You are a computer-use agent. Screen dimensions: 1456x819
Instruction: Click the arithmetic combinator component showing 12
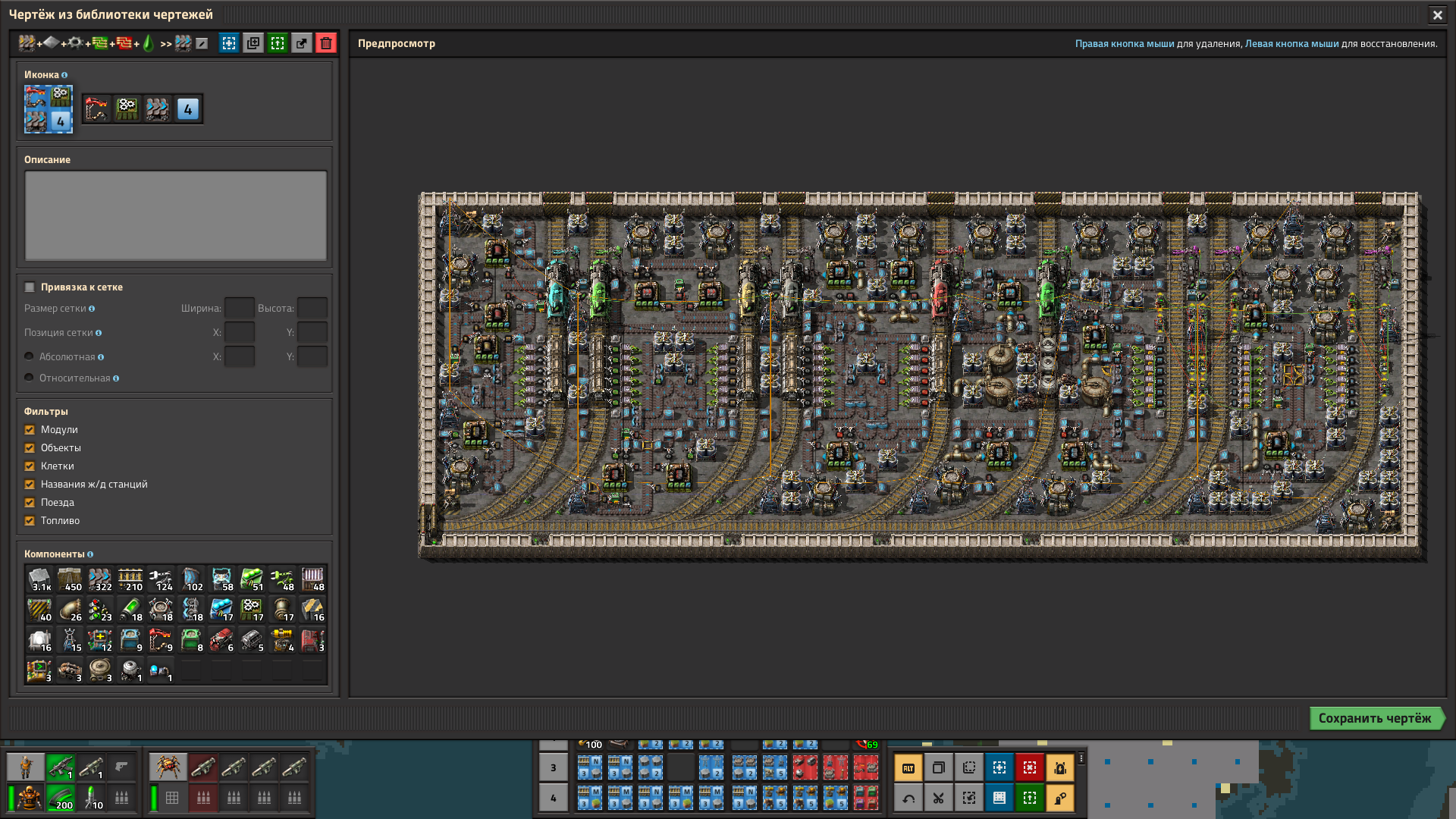pyautogui.click(x=100, y=640)
